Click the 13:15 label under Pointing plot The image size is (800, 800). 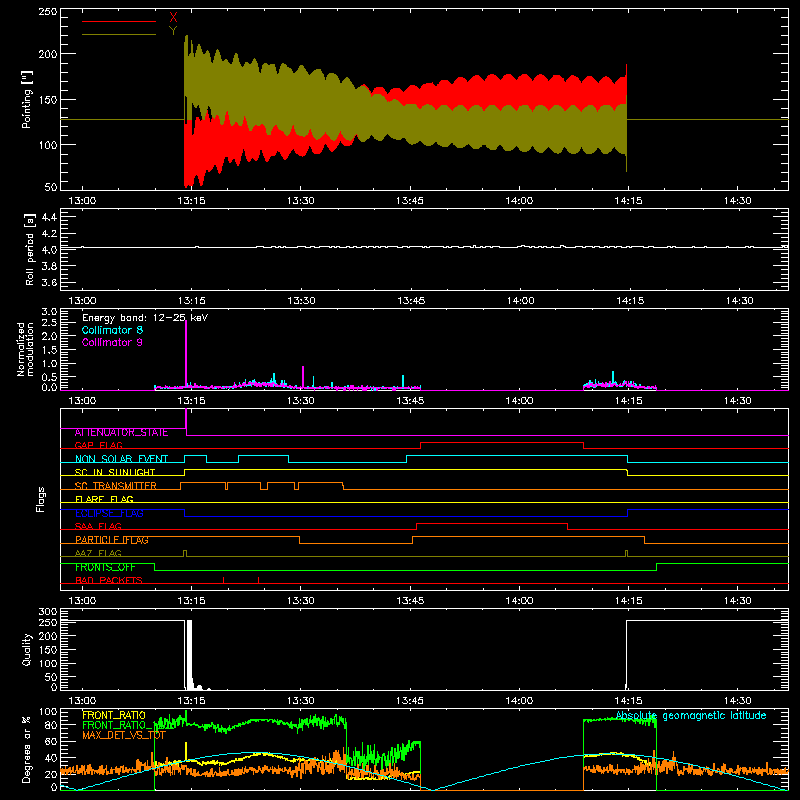[191, 201]
